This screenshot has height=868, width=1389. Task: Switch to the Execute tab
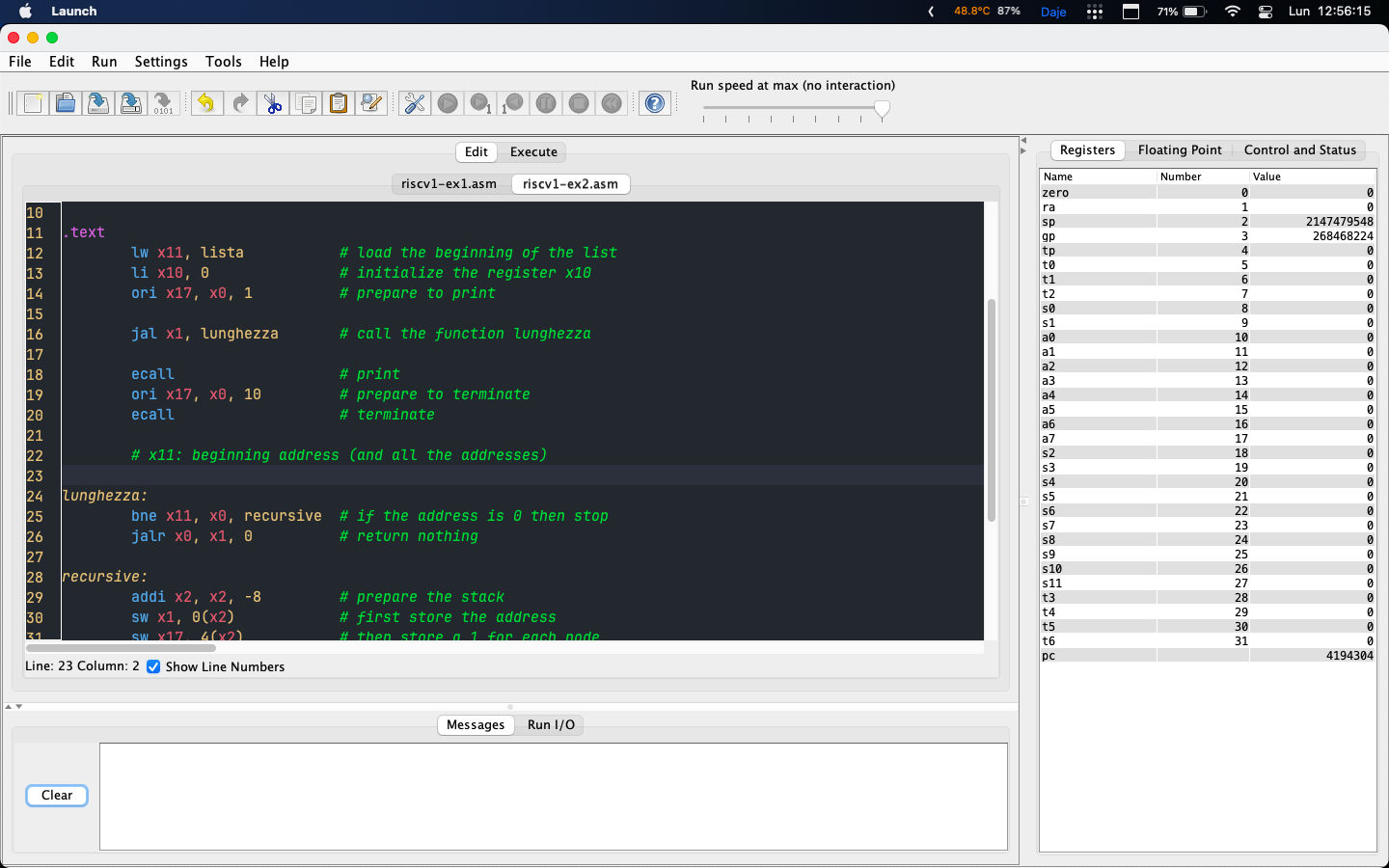click(533, 152)
